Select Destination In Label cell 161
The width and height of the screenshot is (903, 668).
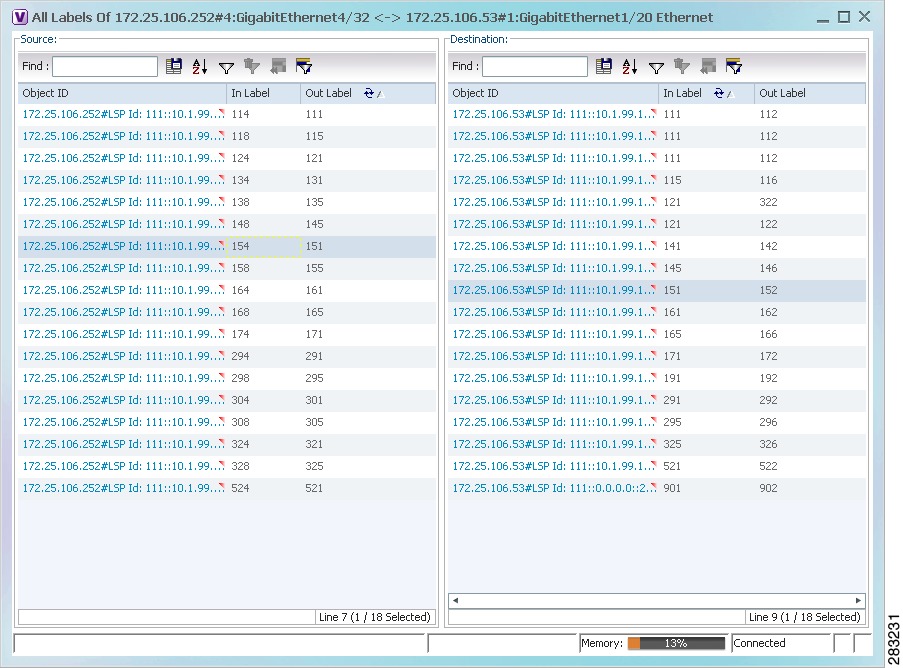click(706, 312)
